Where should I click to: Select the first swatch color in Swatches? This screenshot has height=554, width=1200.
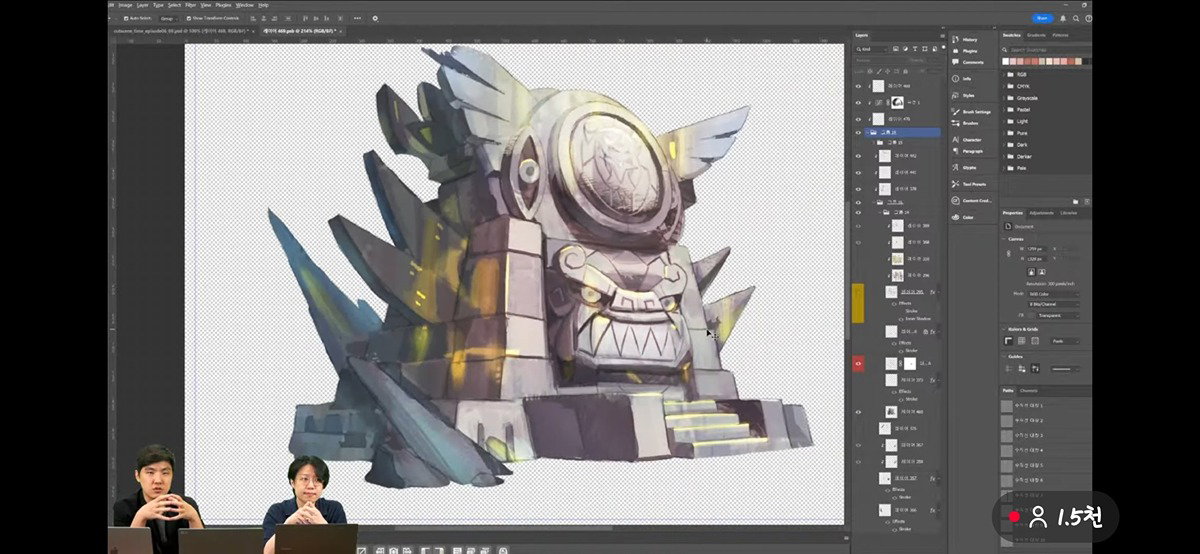point(1006,61)
